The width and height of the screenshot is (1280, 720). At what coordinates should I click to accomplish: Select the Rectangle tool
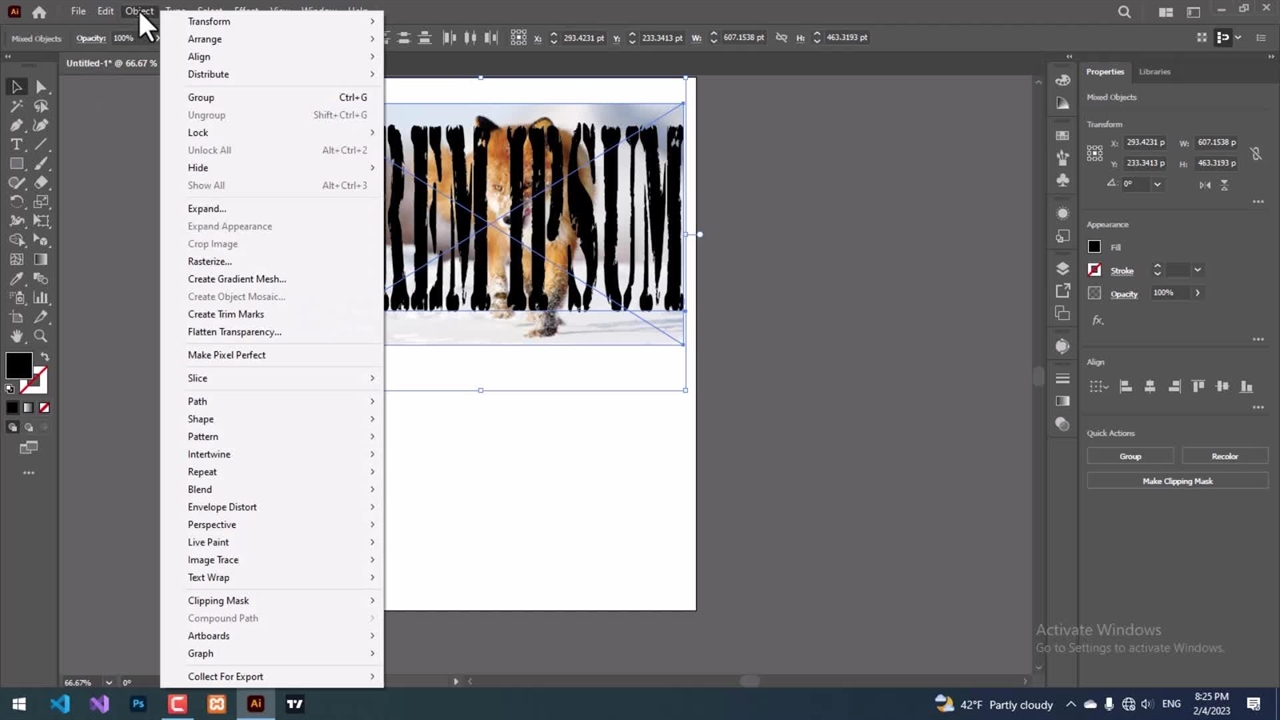pos(17,164)
